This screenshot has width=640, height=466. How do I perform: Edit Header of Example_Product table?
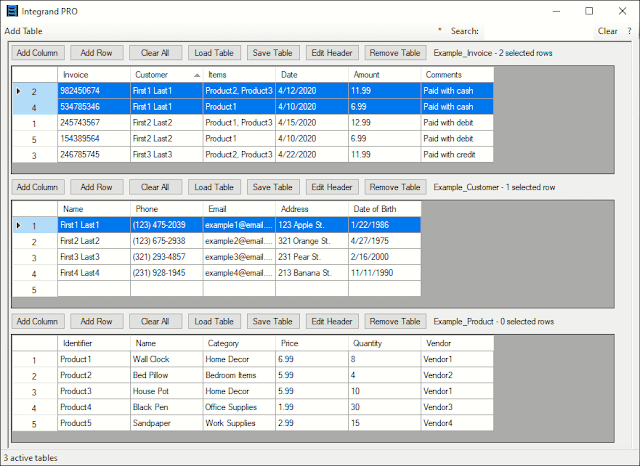point(332,321)
